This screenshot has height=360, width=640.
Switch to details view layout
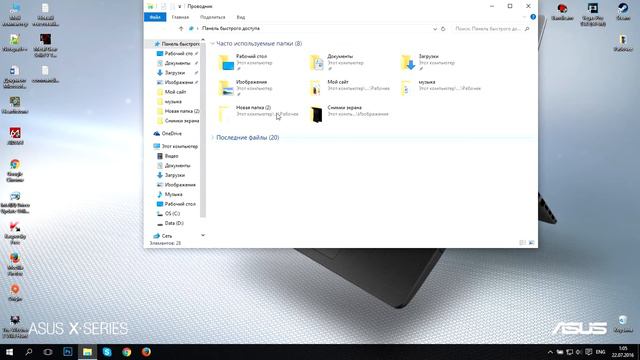522,243
